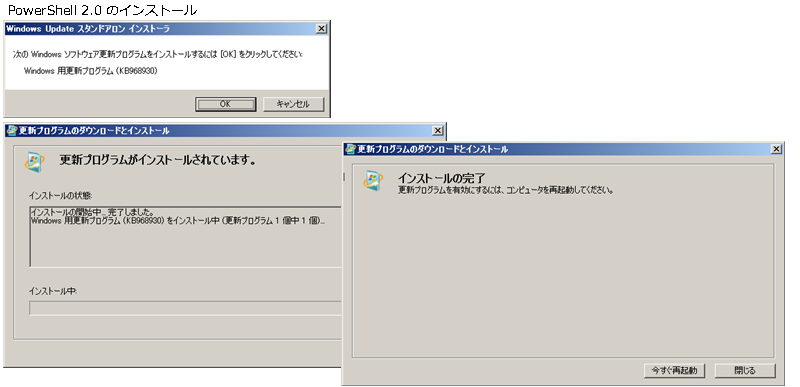800x387 pixels.
Task: Close the installing-updates window behind
Action: point(438,131)
